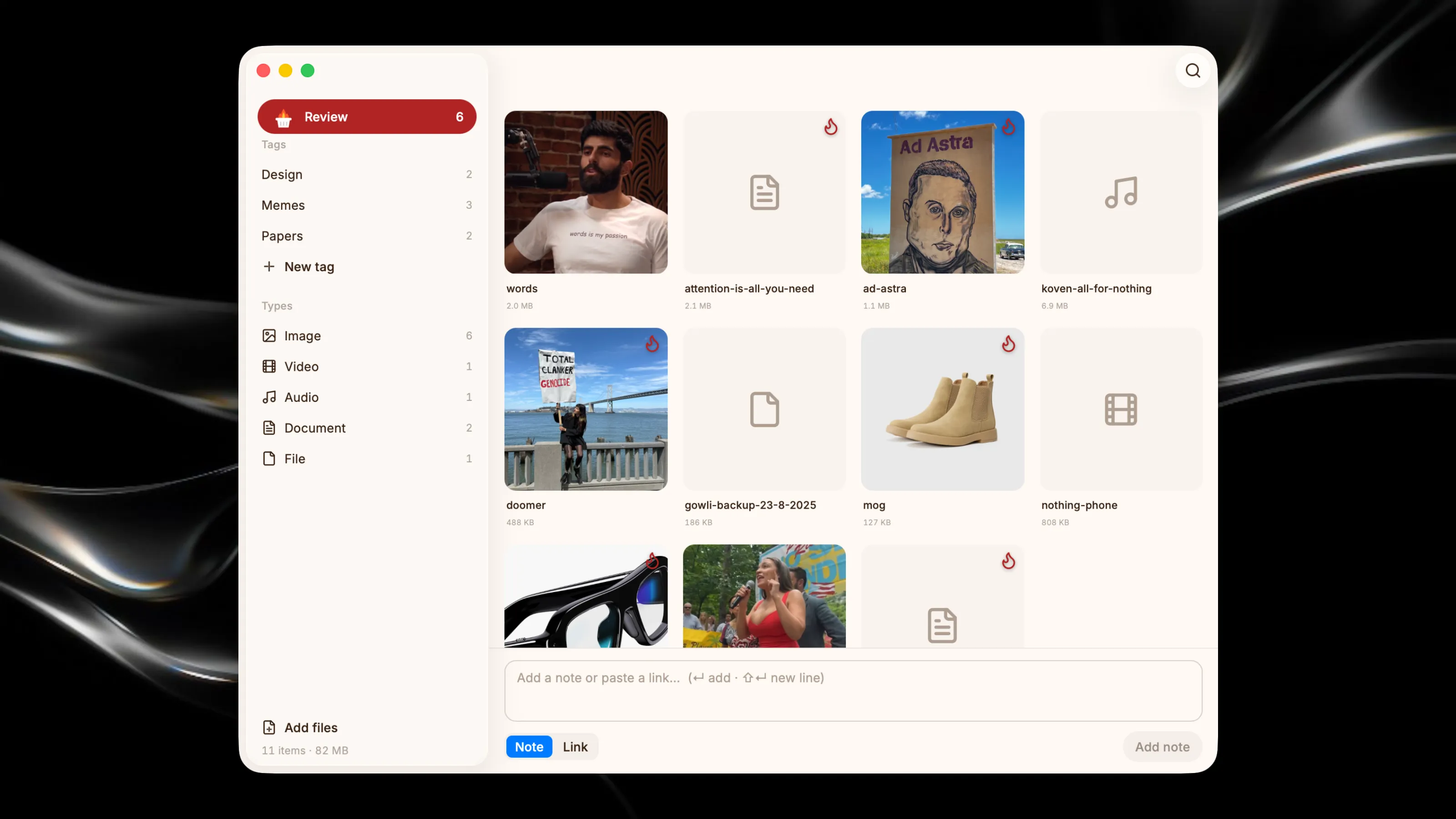Viewport: 1456px width, 819px height.
Task: Click the '488 KB' size label
Action: [520, 522]
